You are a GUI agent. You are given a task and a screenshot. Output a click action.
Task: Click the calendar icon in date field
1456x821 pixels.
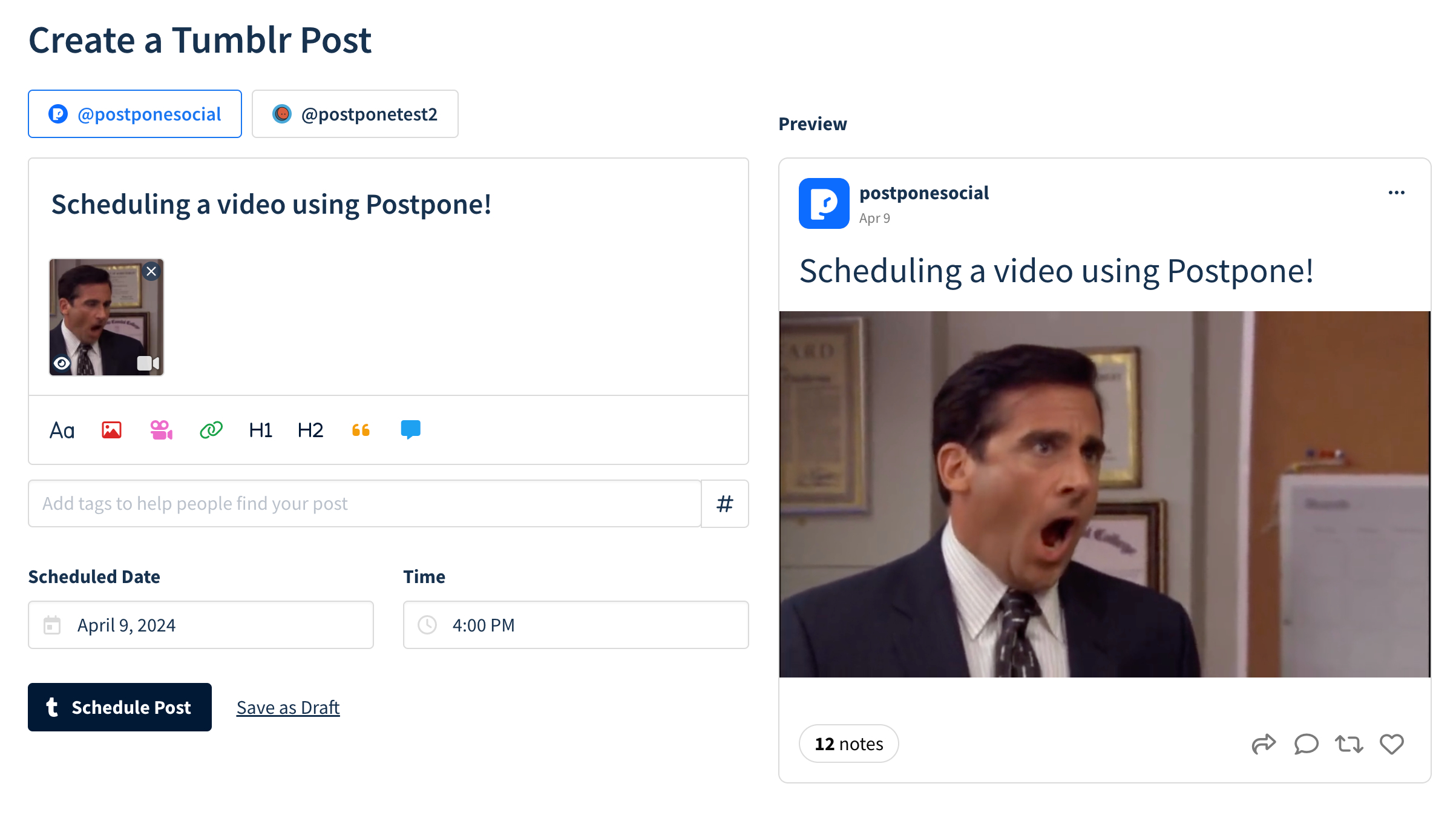coord(53,625)
